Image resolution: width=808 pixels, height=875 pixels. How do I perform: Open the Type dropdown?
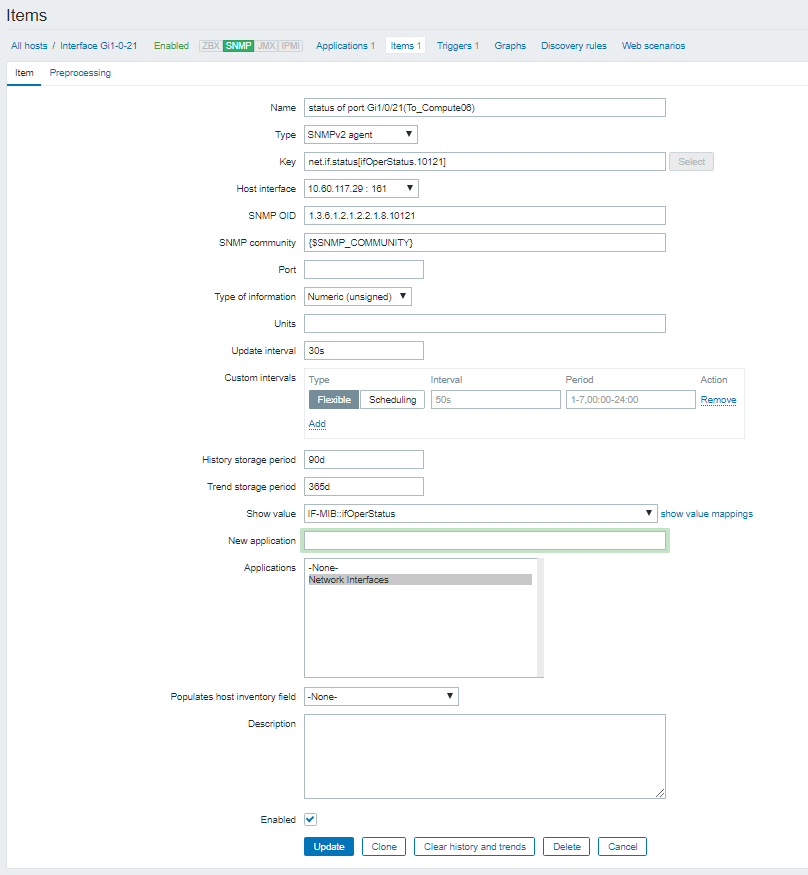pyautogui.click(x=360, y=134)
